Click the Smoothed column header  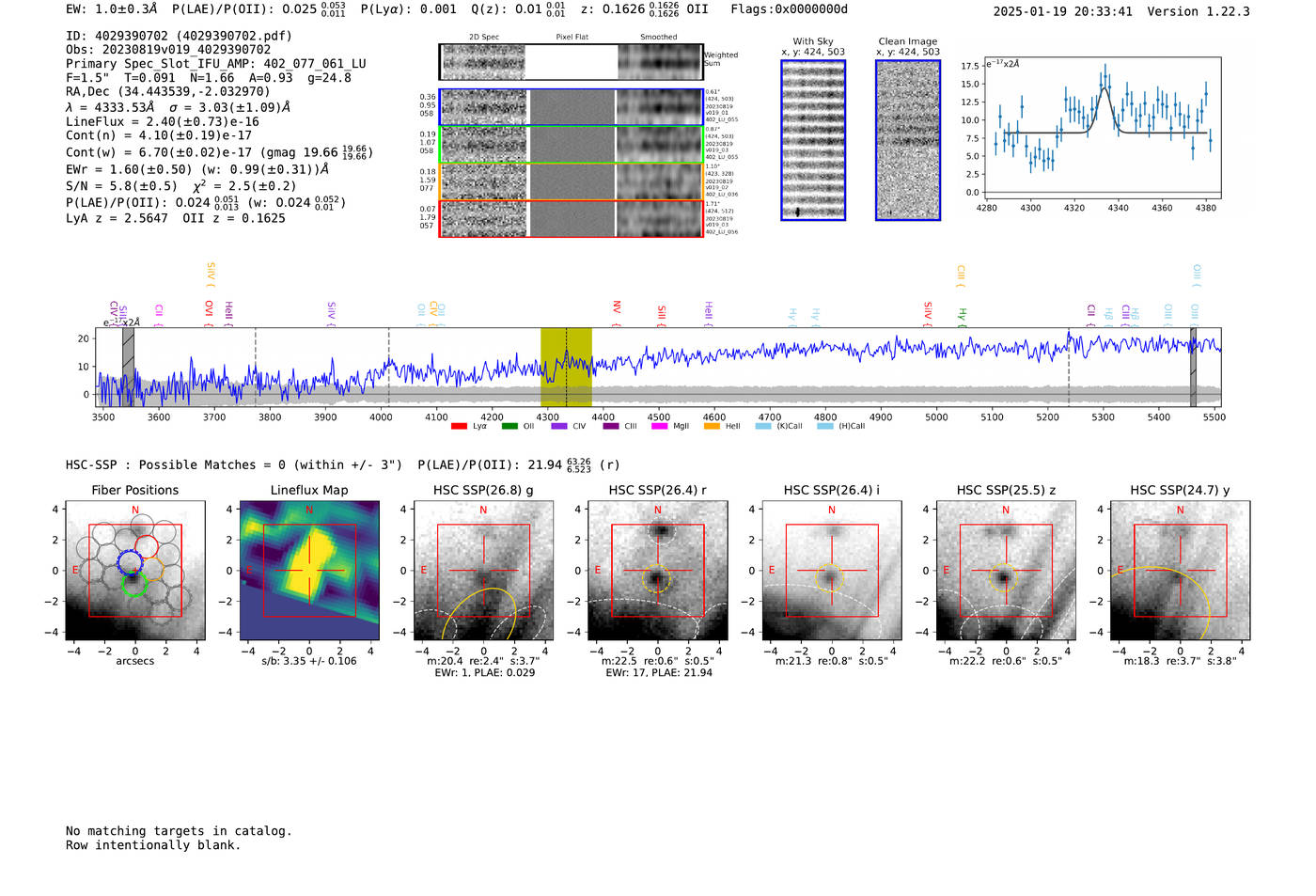659,38
